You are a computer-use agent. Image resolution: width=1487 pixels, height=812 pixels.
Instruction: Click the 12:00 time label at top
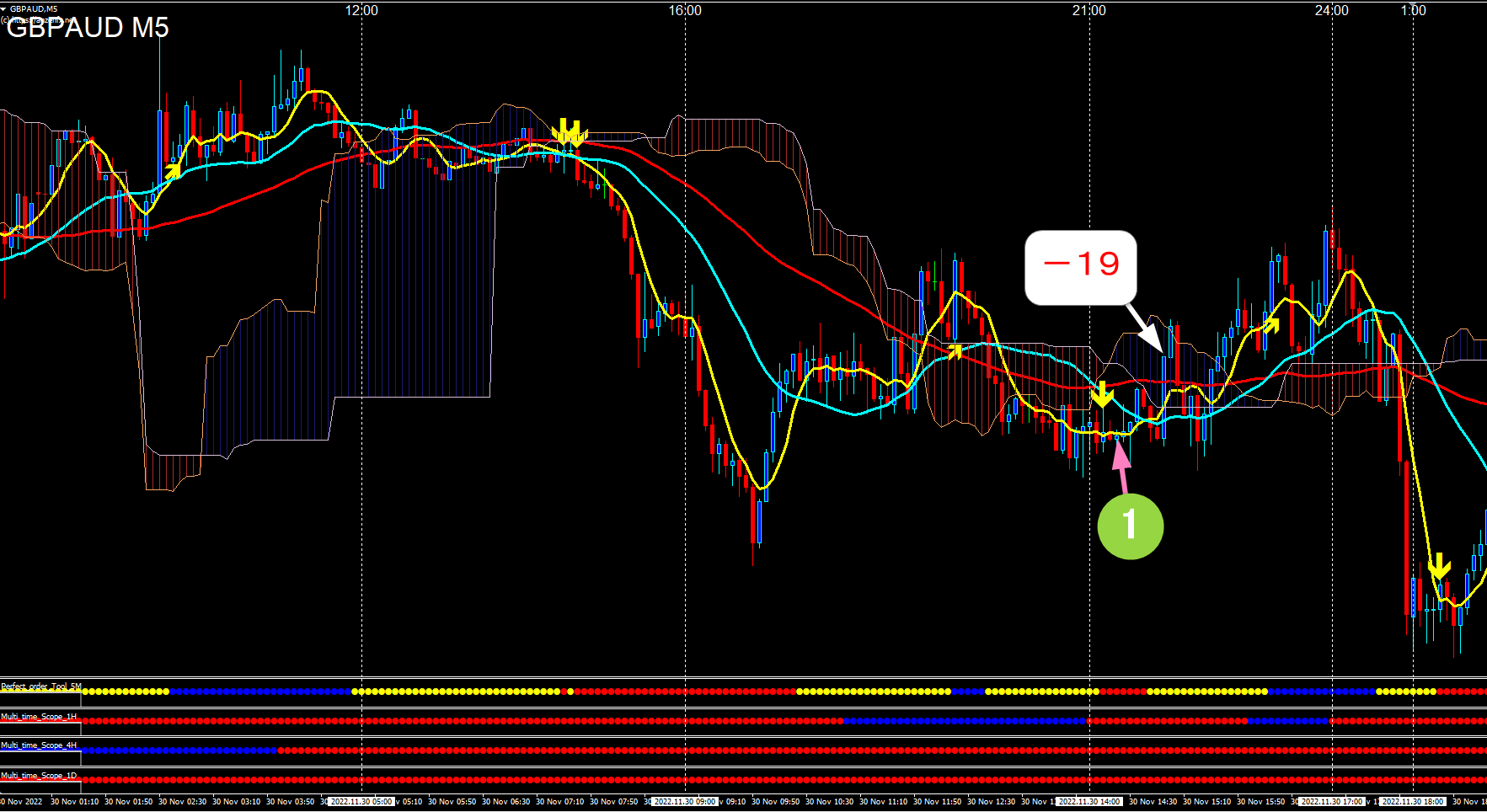click(x=361, y=10)
